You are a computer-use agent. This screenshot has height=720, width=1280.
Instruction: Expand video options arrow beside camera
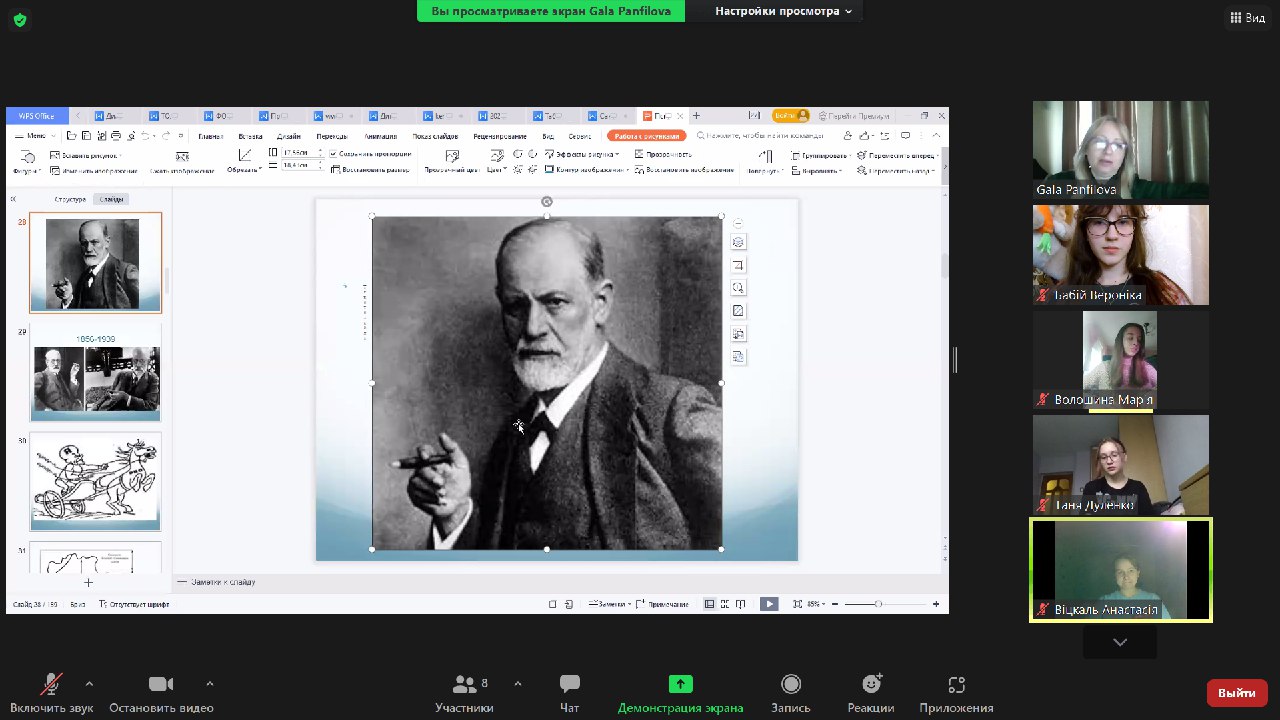(209, 684)
